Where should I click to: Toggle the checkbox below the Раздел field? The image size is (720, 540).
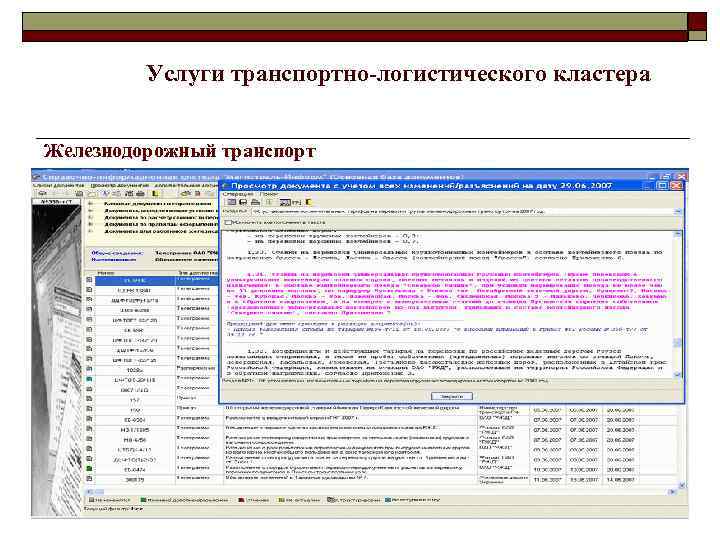[228, 222]
